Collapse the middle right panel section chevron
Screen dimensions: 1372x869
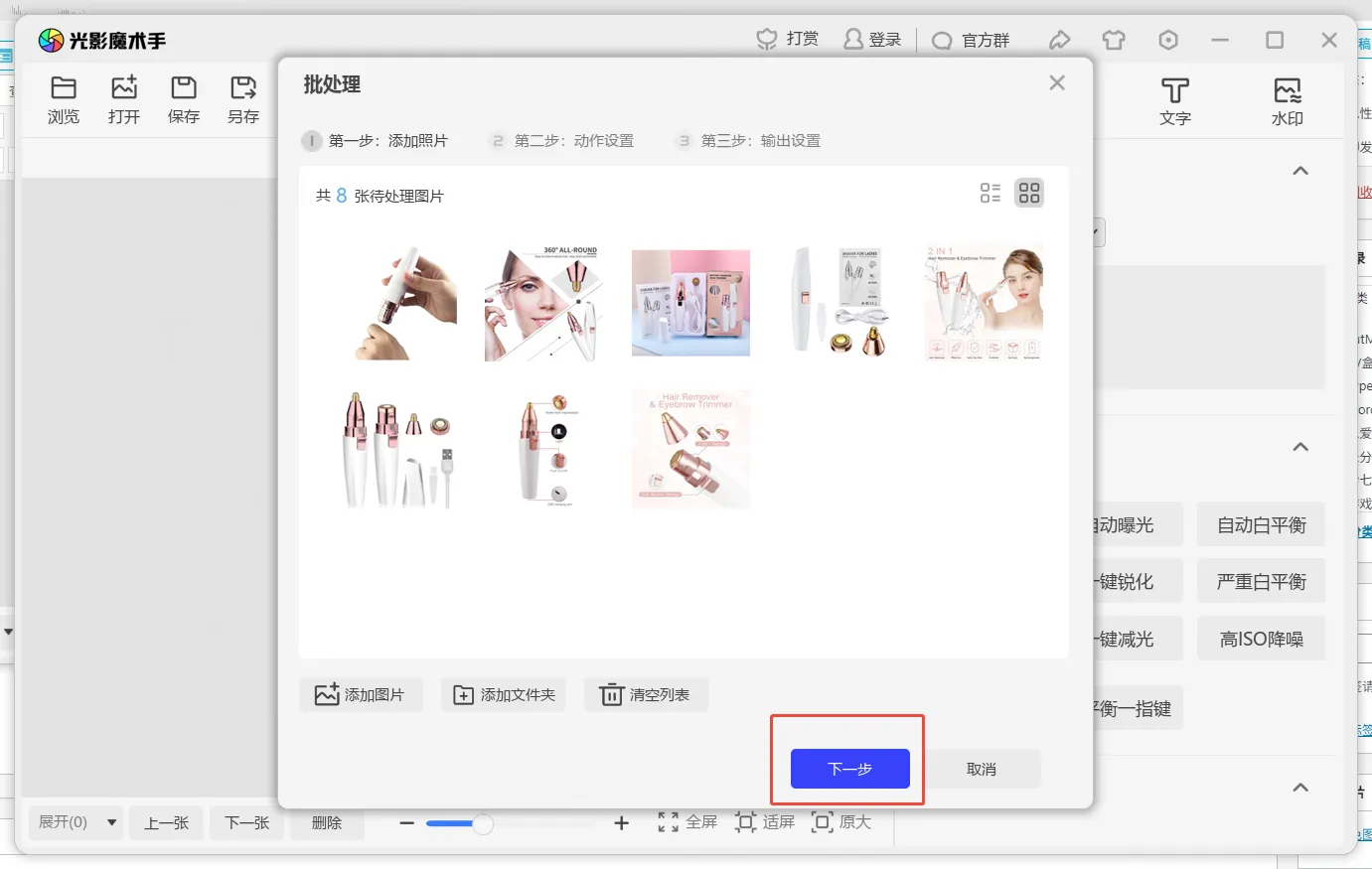click(x=1300, y=447)
